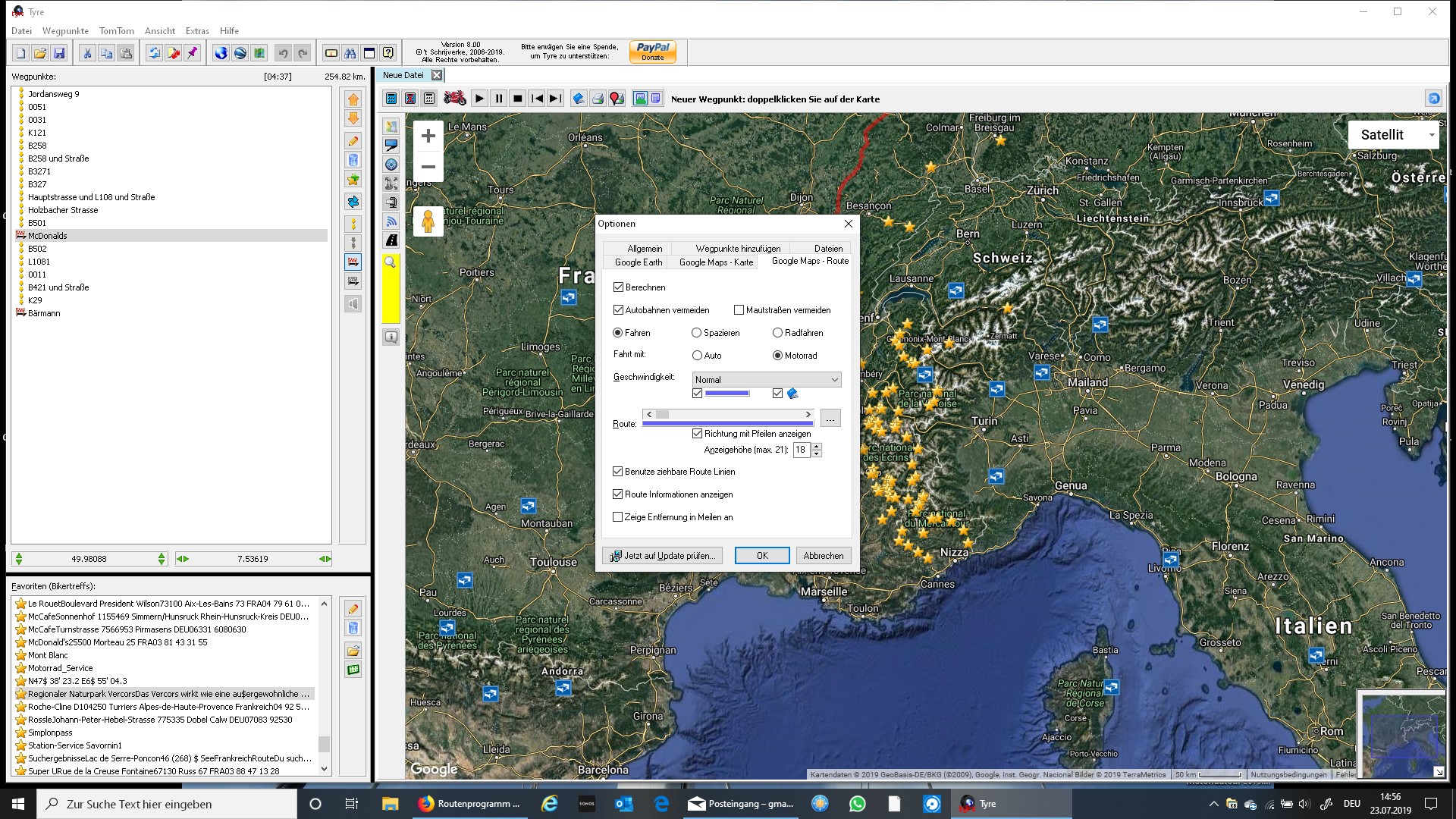Switch to Google Earth tab

pos(639,262)
